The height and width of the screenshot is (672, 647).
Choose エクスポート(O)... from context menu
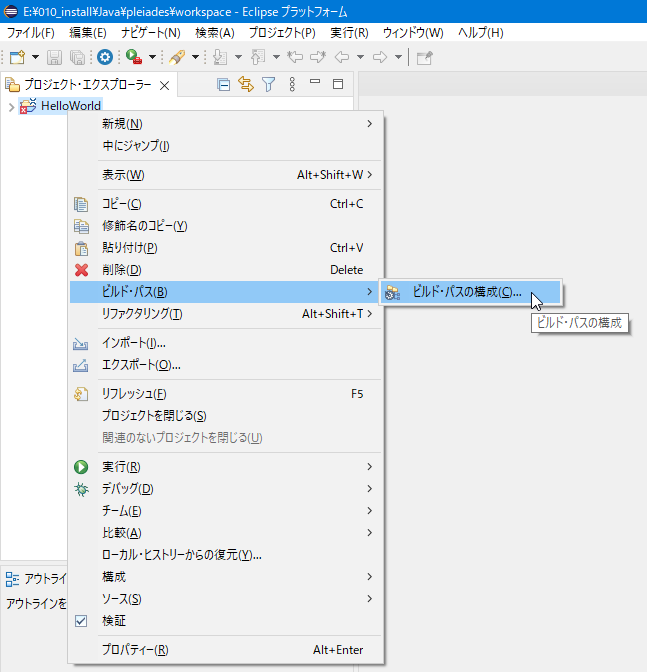[x=226, y=365]
